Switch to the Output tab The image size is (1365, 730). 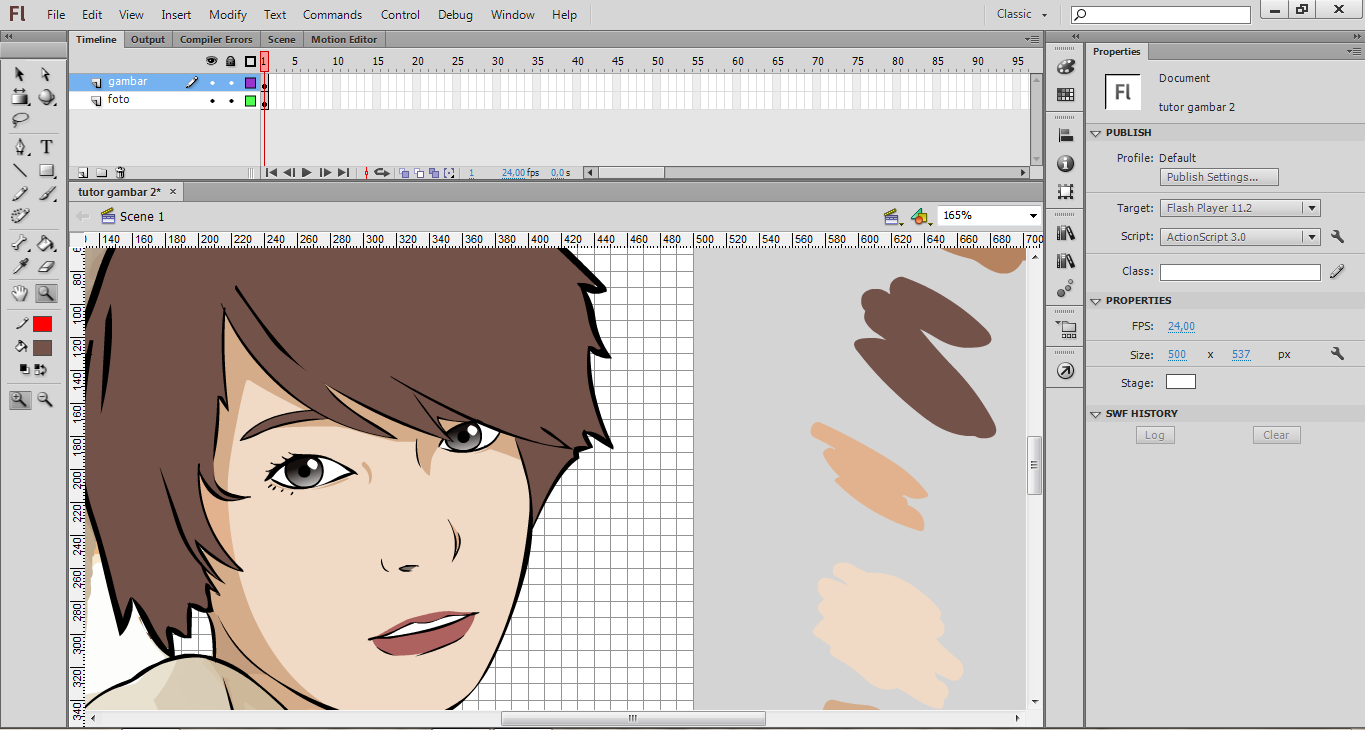pos(148,40)
